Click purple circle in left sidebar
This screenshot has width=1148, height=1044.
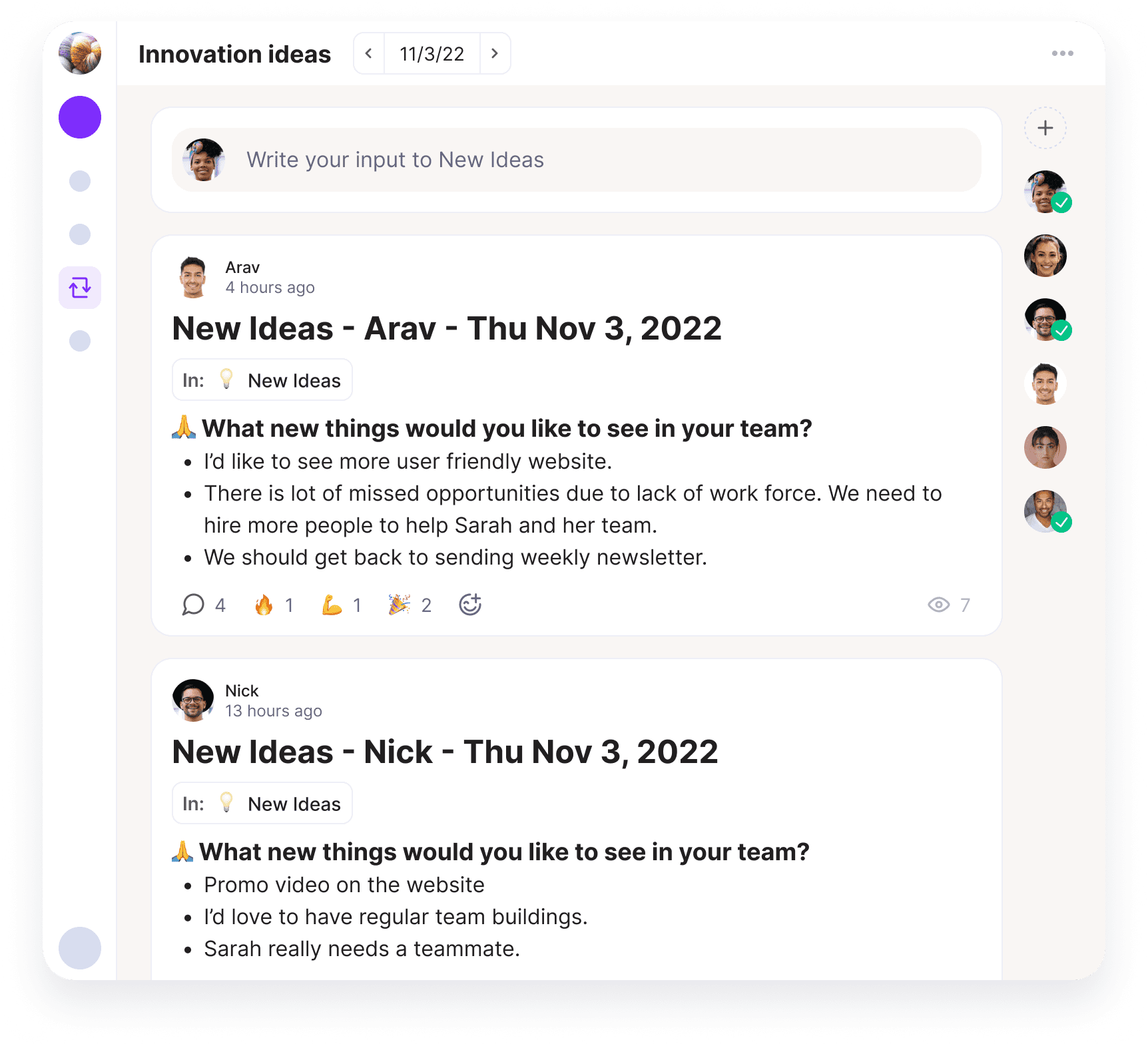pyautogui.click(x=80, y=117)
